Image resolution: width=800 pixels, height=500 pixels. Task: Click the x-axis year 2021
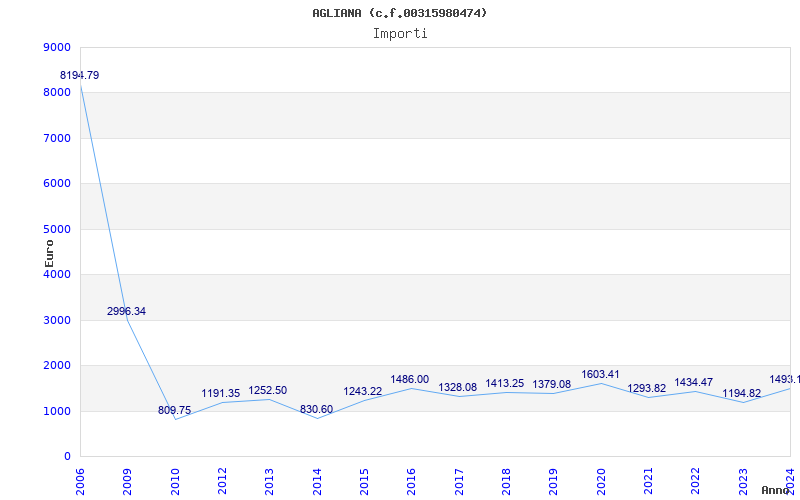(x=648, y=481)
